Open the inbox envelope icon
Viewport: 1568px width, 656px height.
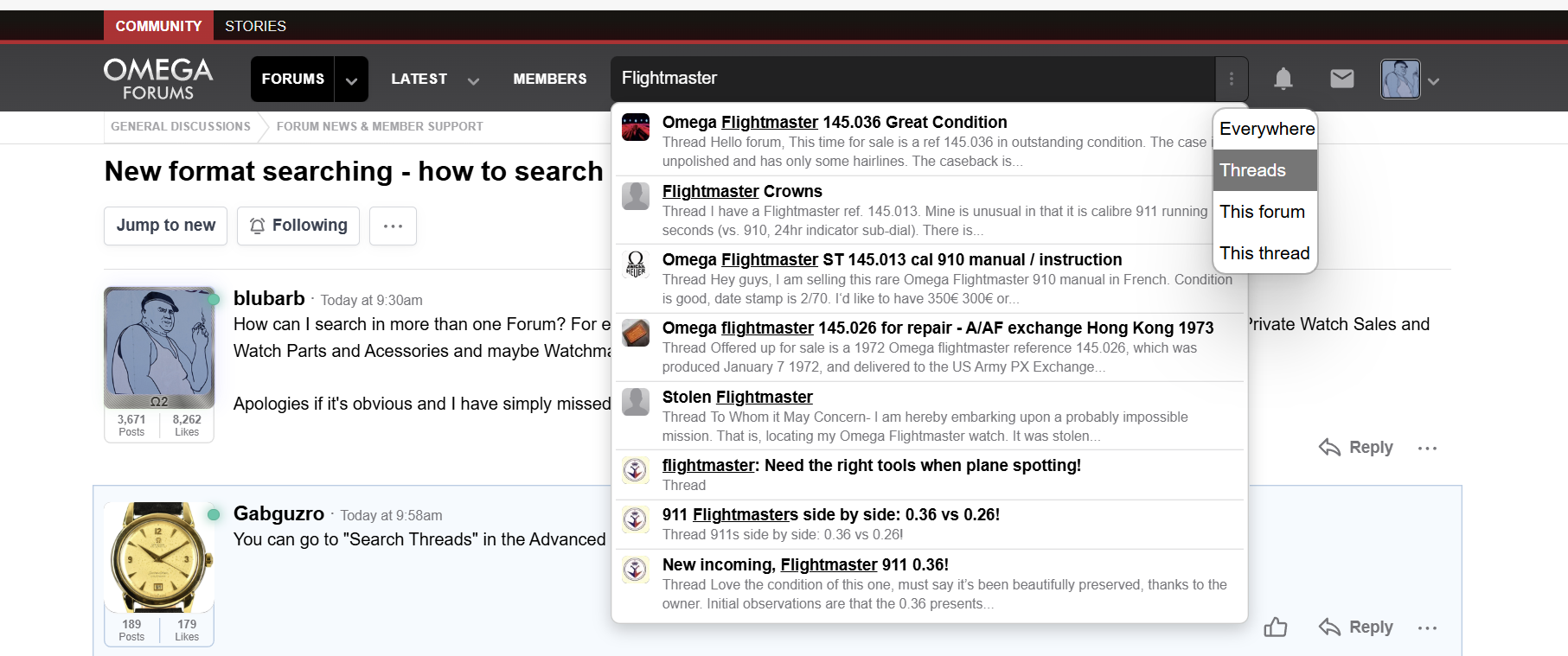point(1341,80)
